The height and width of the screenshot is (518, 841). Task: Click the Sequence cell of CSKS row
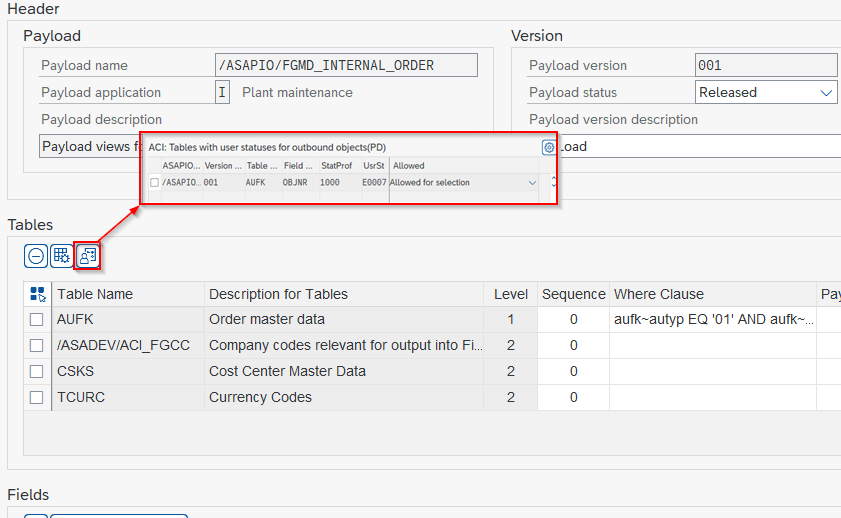click(x=573, y=371)
